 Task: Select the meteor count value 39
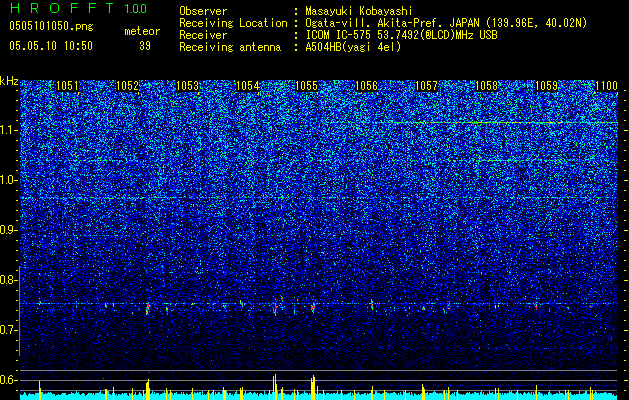(145, 46)
